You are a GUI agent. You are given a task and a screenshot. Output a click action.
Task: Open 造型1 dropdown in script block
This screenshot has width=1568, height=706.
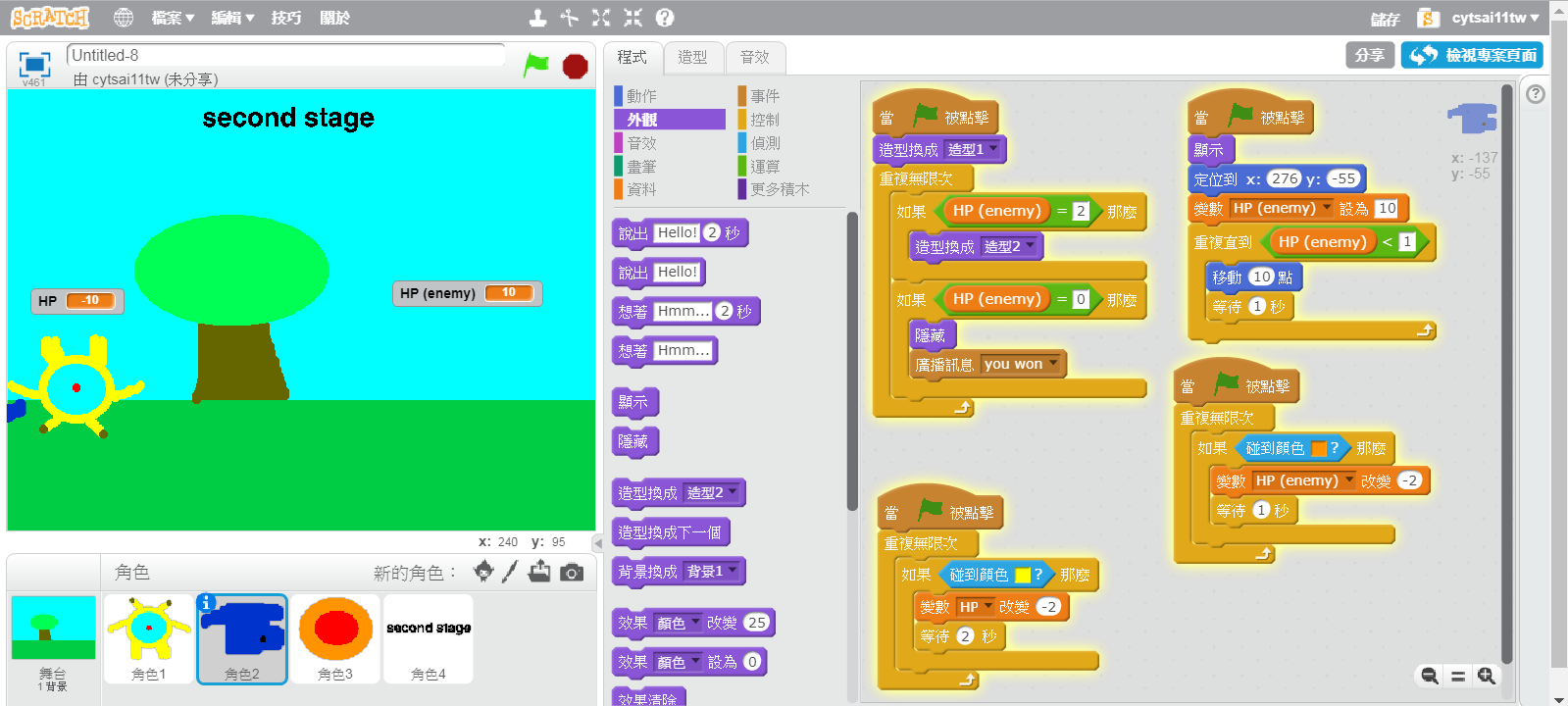(x=973, y=149)
